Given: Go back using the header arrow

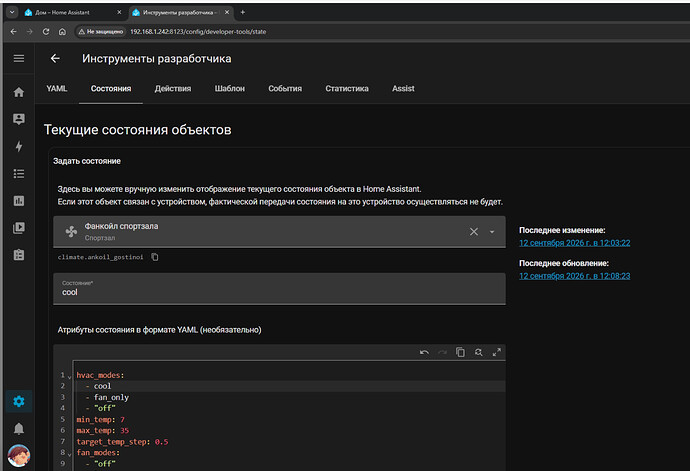Looking at the screenshot, I should tap(55, 59).
